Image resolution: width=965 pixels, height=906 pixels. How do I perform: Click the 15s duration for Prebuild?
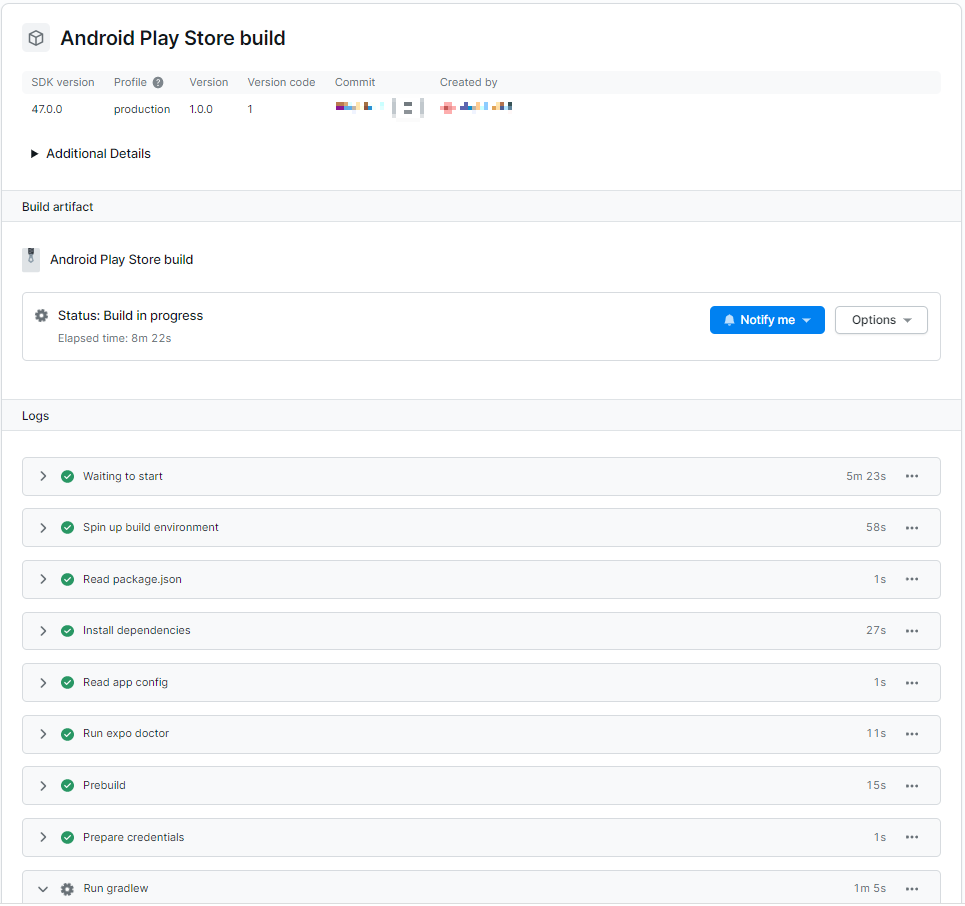(x=876, y=786)
